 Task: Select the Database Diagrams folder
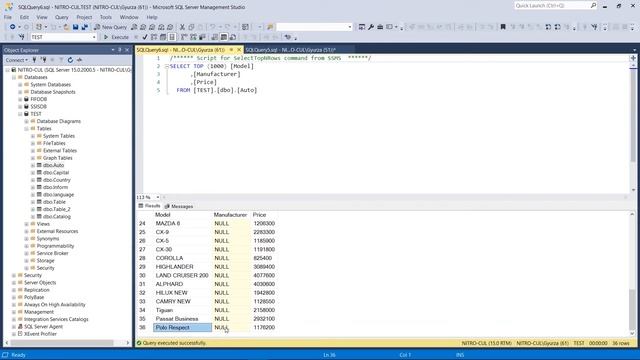[x=59, y=121]
